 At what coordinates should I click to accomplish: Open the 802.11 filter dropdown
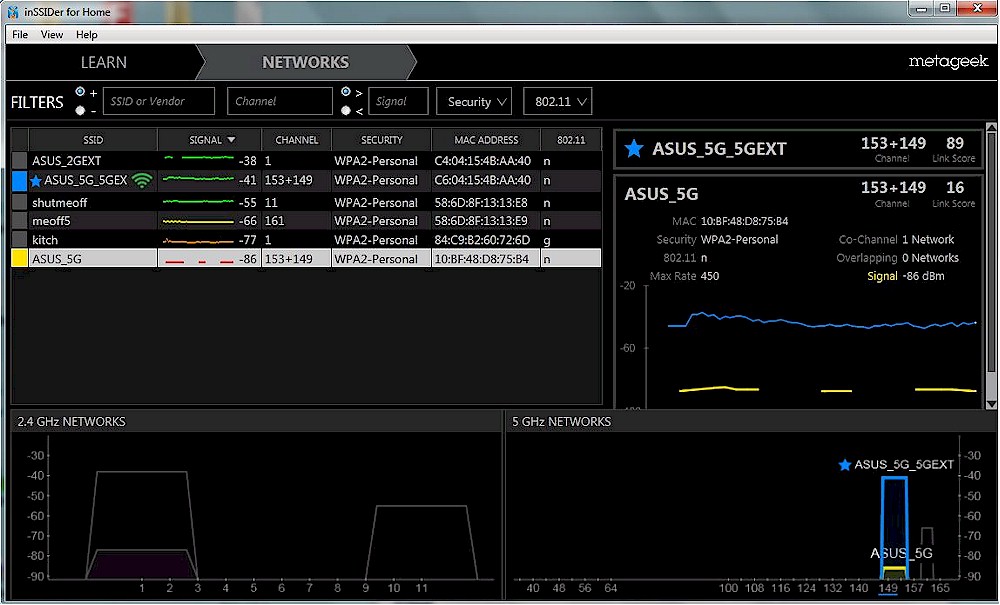coord(557,101)
